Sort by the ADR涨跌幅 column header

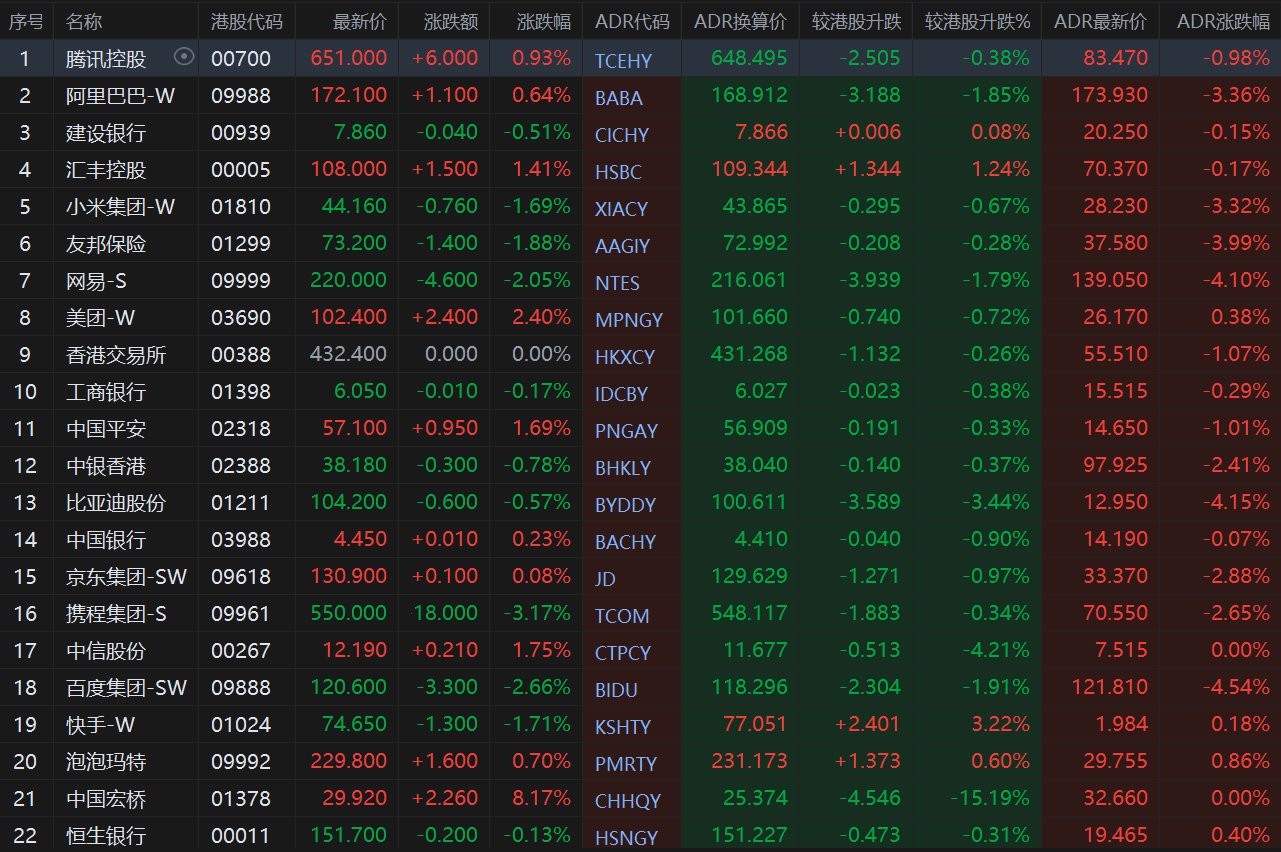[x=1223, y=21]
